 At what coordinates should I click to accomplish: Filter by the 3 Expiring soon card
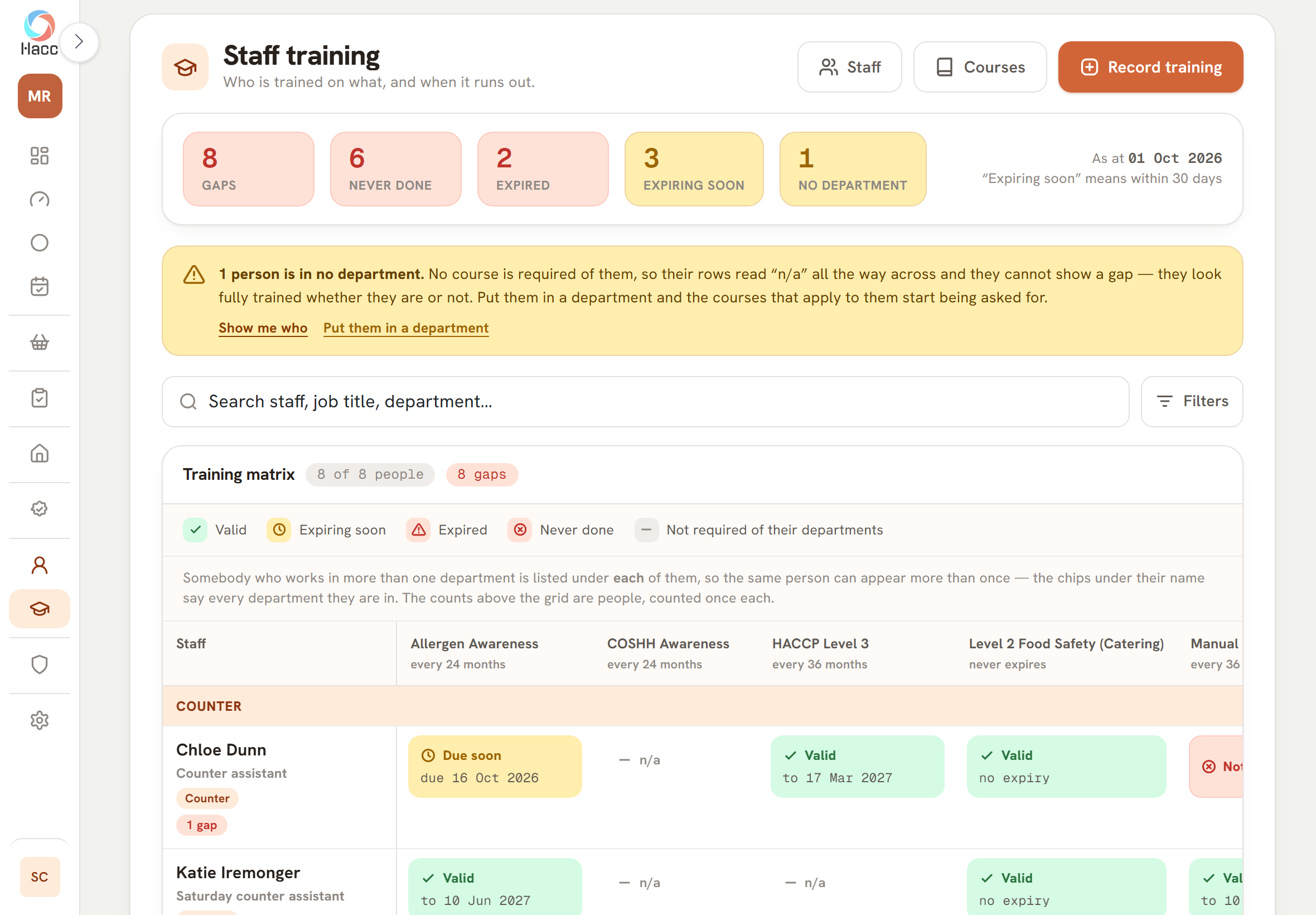[694, 169]
